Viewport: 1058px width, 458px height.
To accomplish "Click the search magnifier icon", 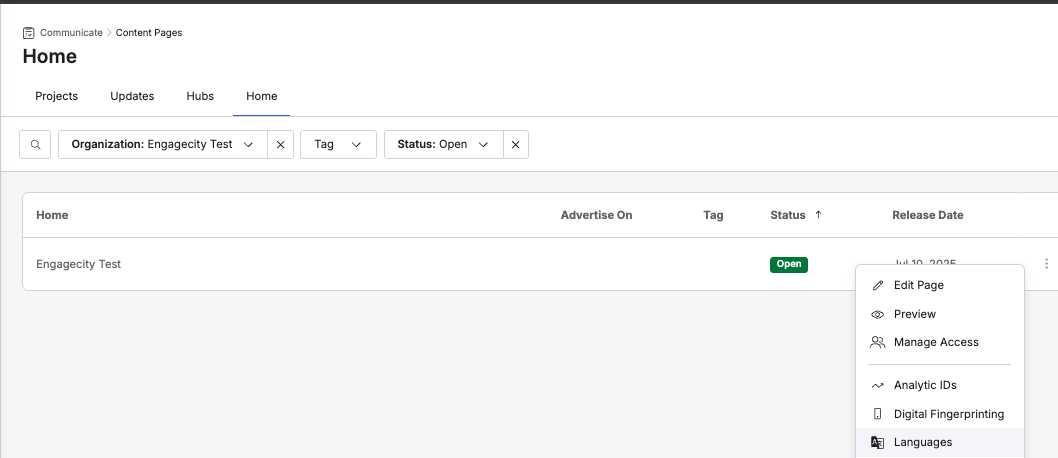I will click(x=35, y=145).
